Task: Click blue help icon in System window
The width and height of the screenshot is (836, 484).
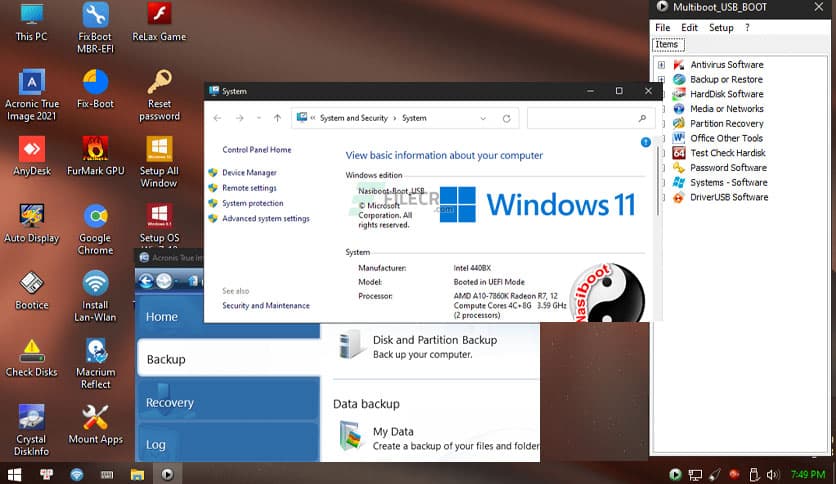Action: (x=645, y=142)
